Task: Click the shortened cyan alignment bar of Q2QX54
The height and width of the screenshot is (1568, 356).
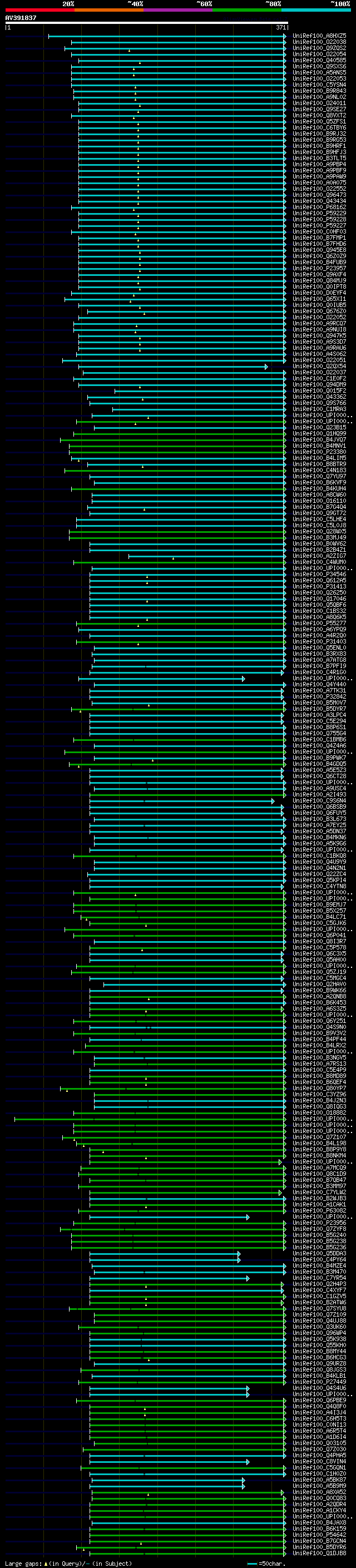Action: click(173, 367)
